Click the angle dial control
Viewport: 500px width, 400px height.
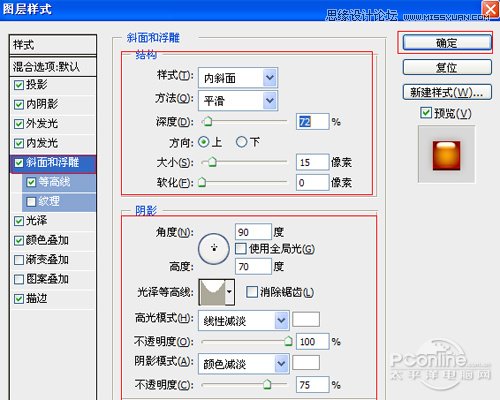[214, 249]
